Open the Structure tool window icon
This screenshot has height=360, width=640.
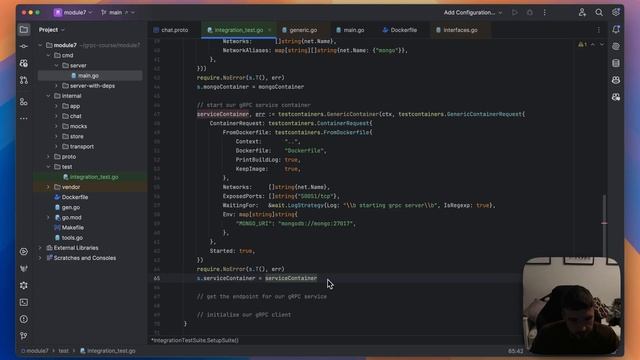tap(24, 102)
